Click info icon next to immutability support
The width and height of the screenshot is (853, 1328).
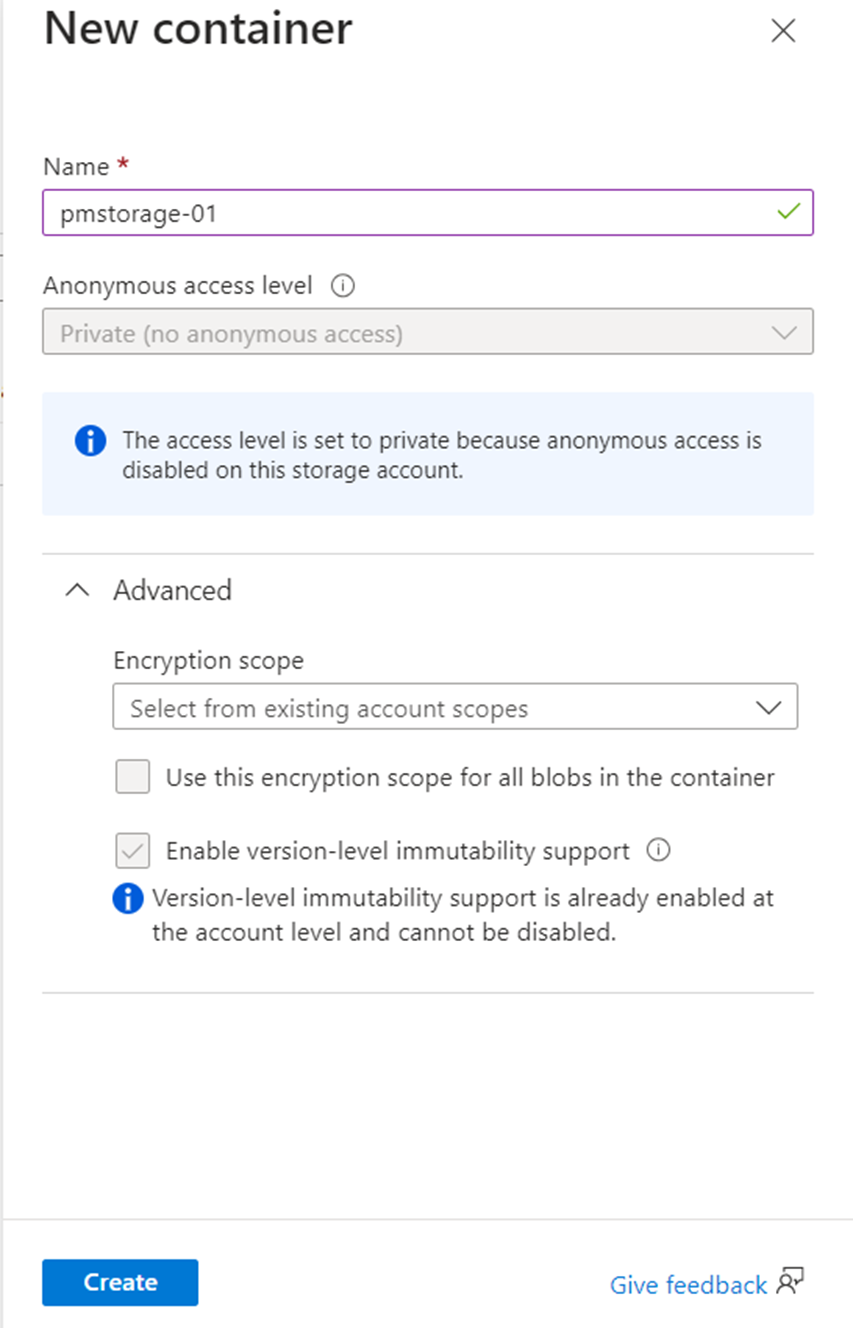click(658, 850)
